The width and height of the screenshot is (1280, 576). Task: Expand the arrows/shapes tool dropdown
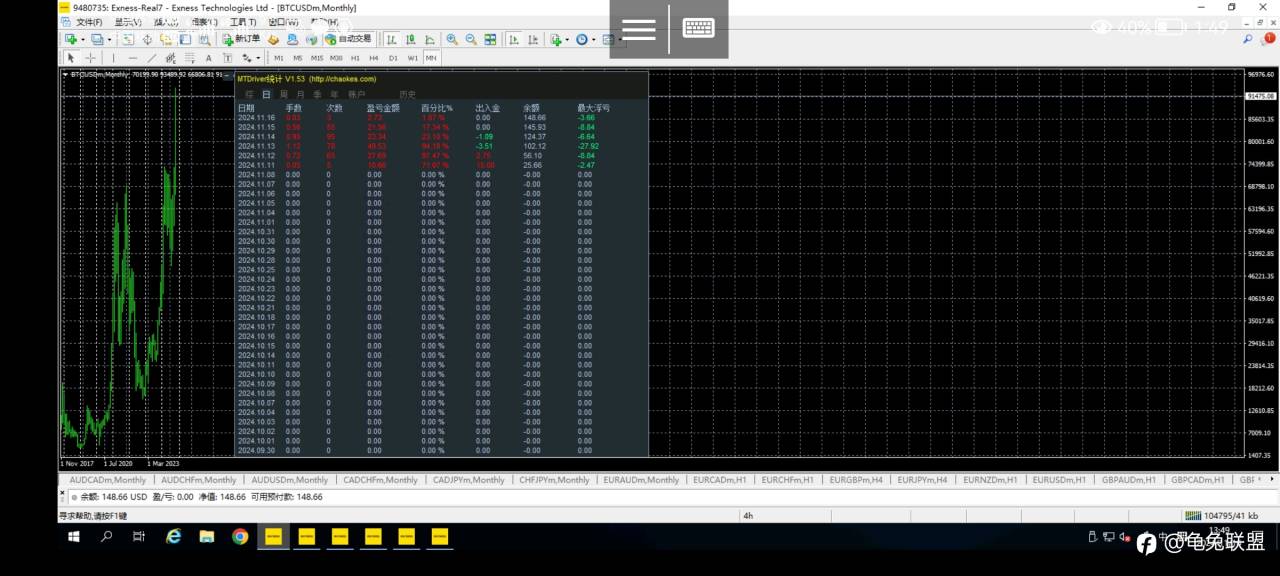pos(258,58)
